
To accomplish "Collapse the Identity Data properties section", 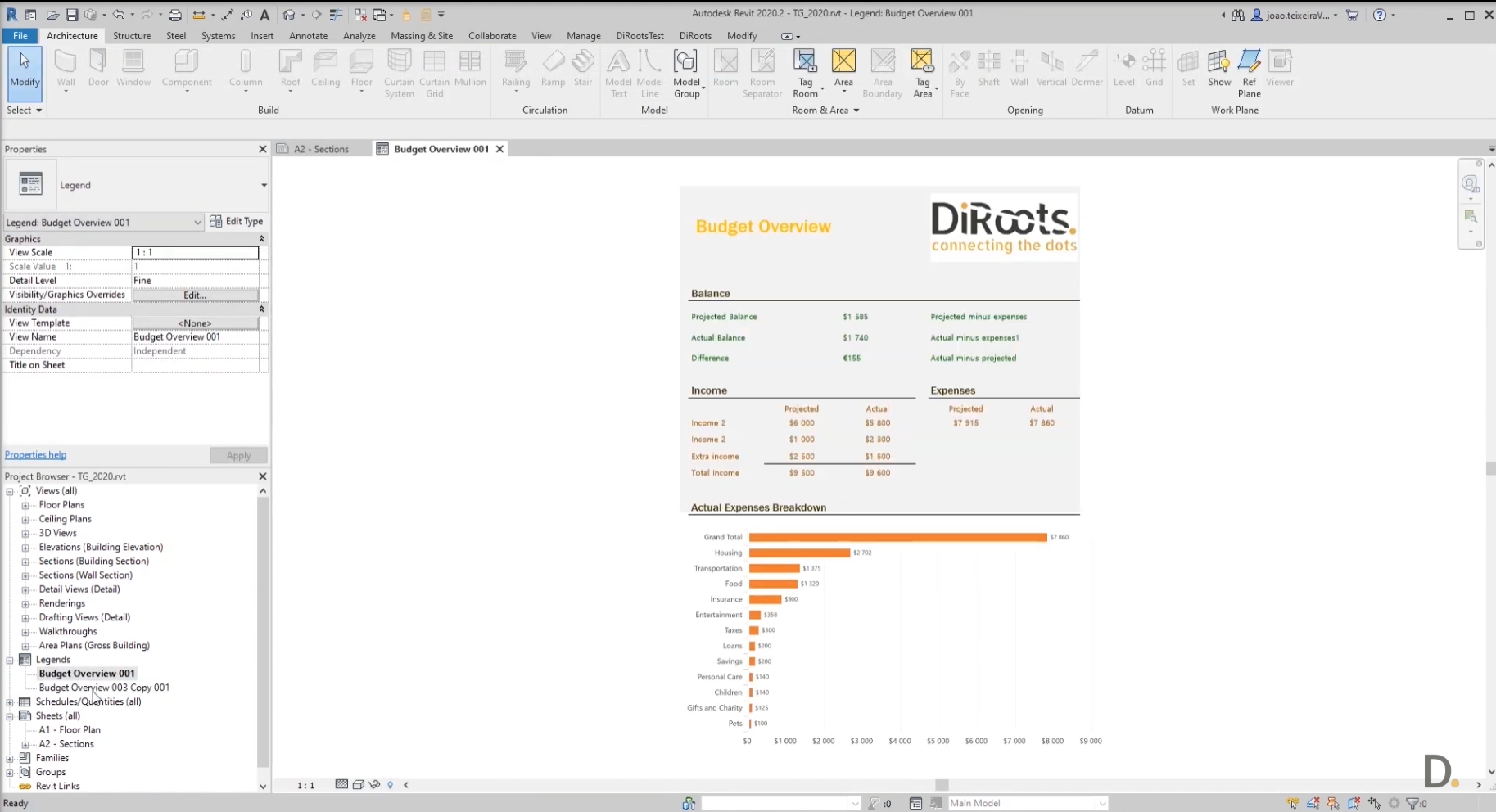I will click(x=261, y=309).
